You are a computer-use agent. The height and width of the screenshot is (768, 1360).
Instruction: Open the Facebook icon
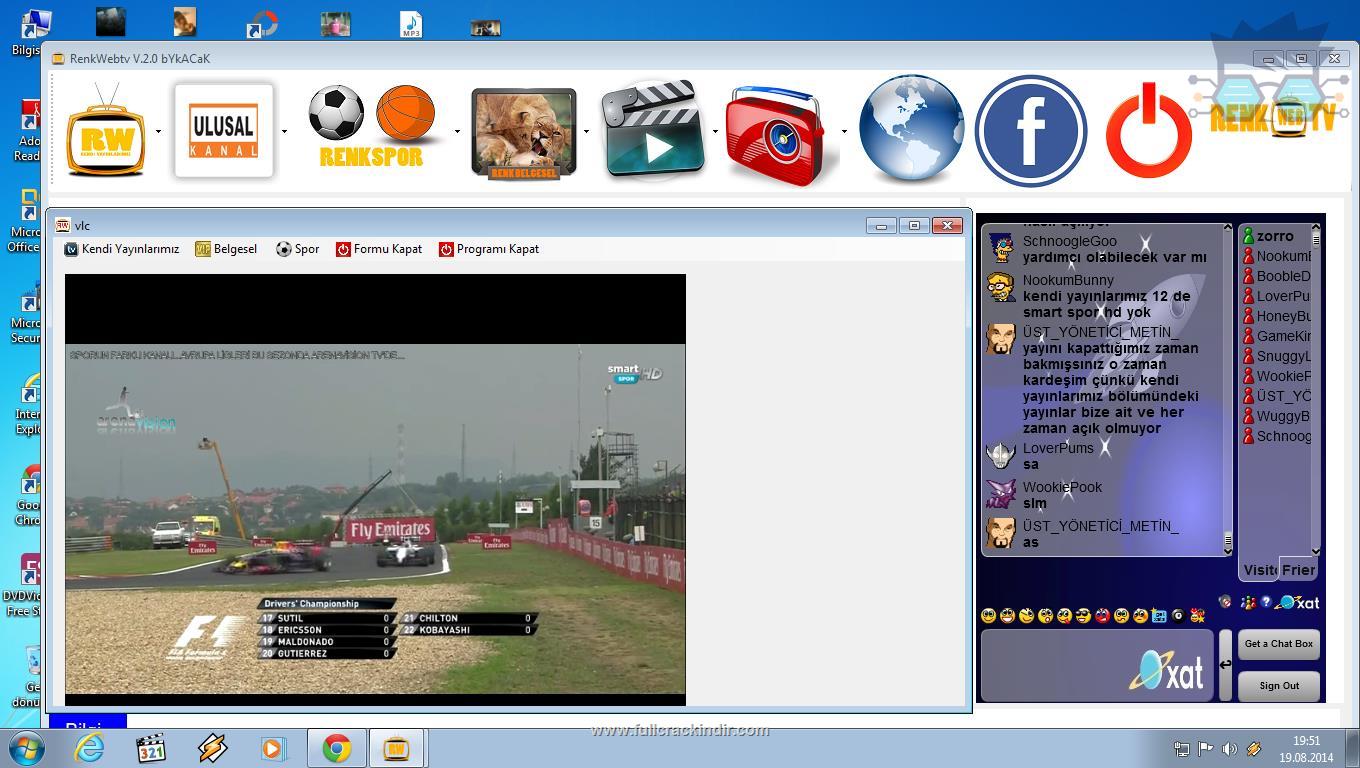pyautogui.click(x=1031, y=131)
